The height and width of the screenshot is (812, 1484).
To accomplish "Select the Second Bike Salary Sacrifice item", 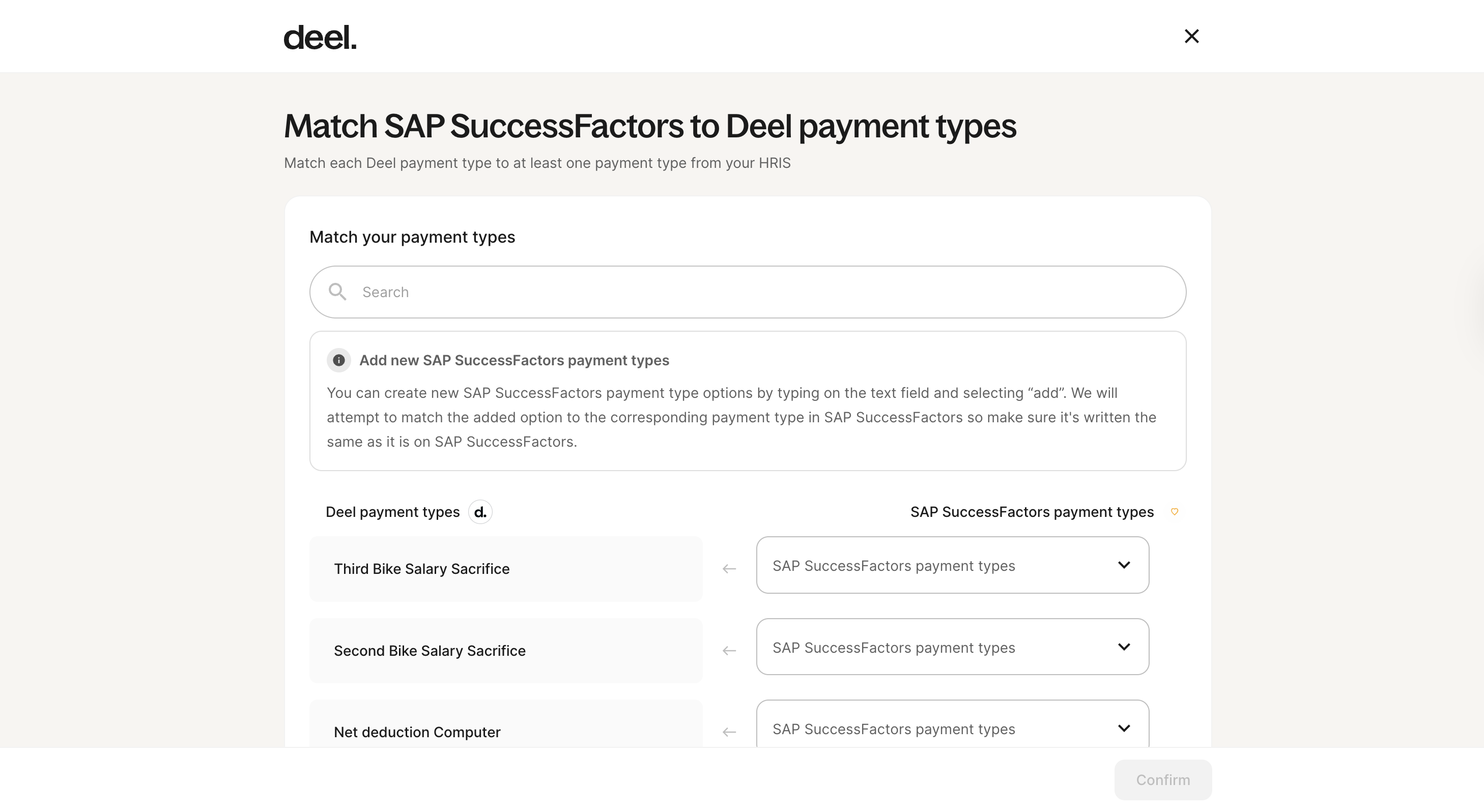I will 506,651.
